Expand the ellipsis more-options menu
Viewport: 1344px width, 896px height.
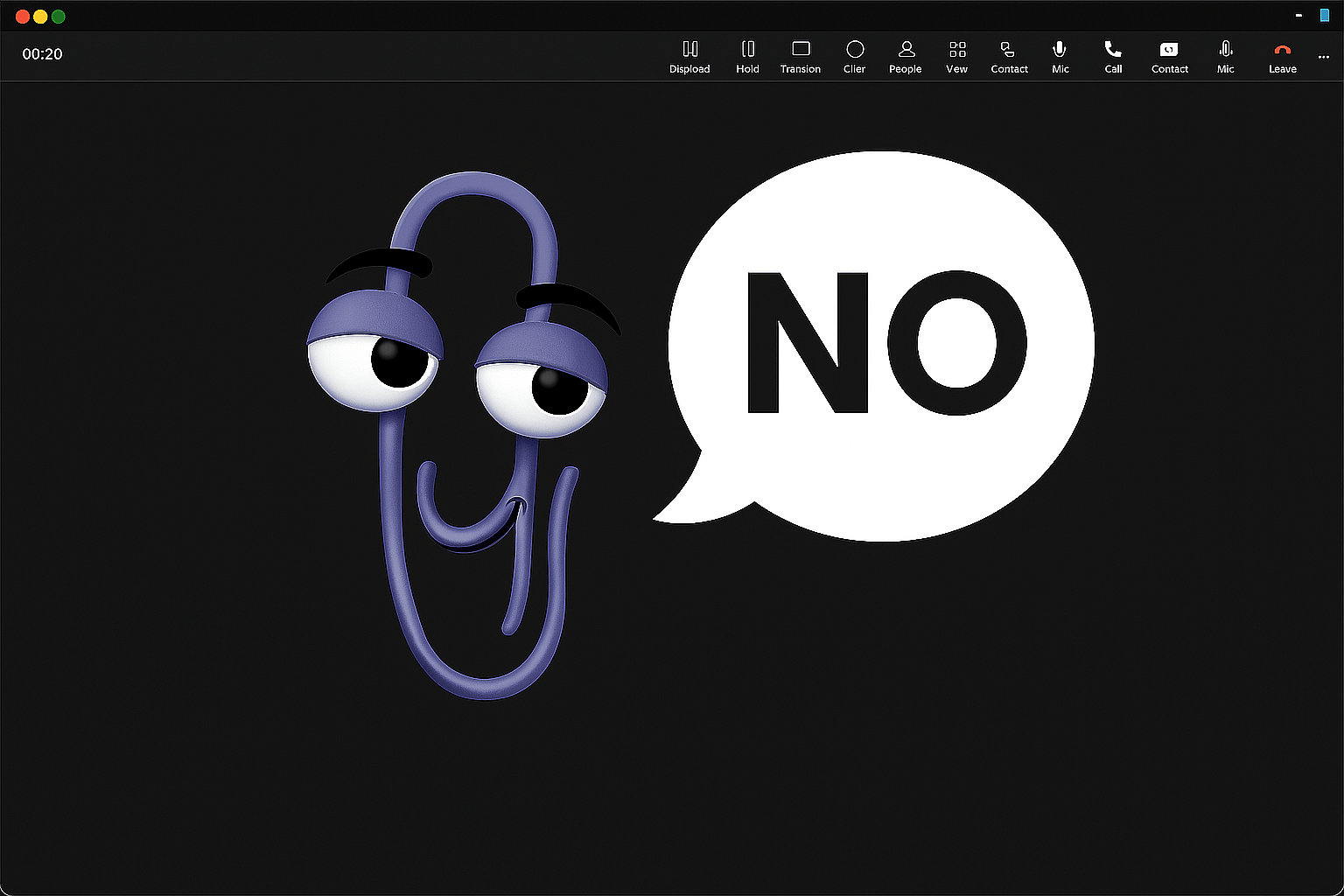click(1324, 56)
